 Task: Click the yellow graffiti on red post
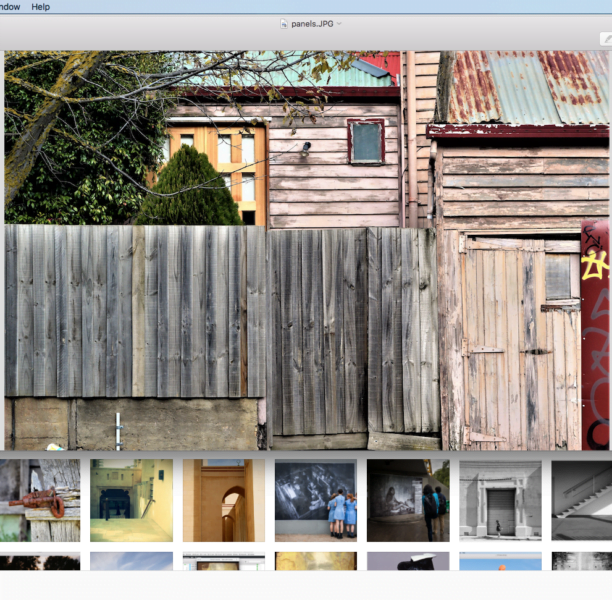click(x=596, y=263)
